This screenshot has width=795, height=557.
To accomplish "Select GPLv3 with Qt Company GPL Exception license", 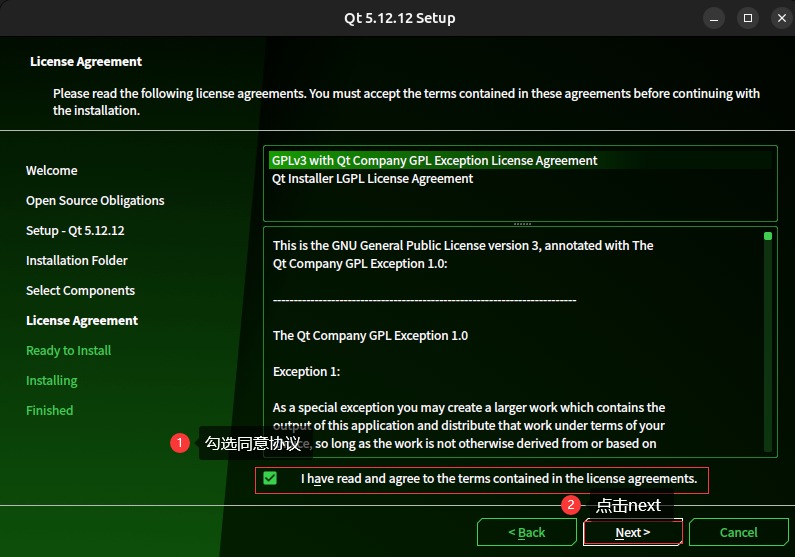I will pyautogui.click(x=520, y=161).
